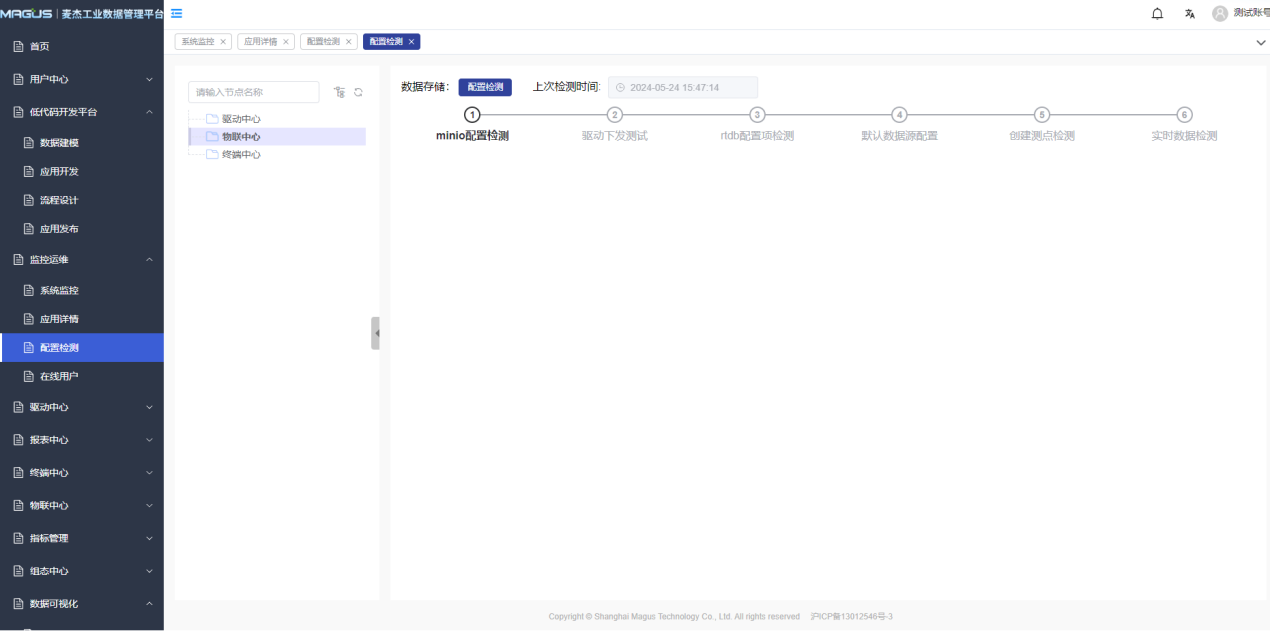Collapse the left tree panel handle
The image size is (1270, 631).
(x=376, y=333)
